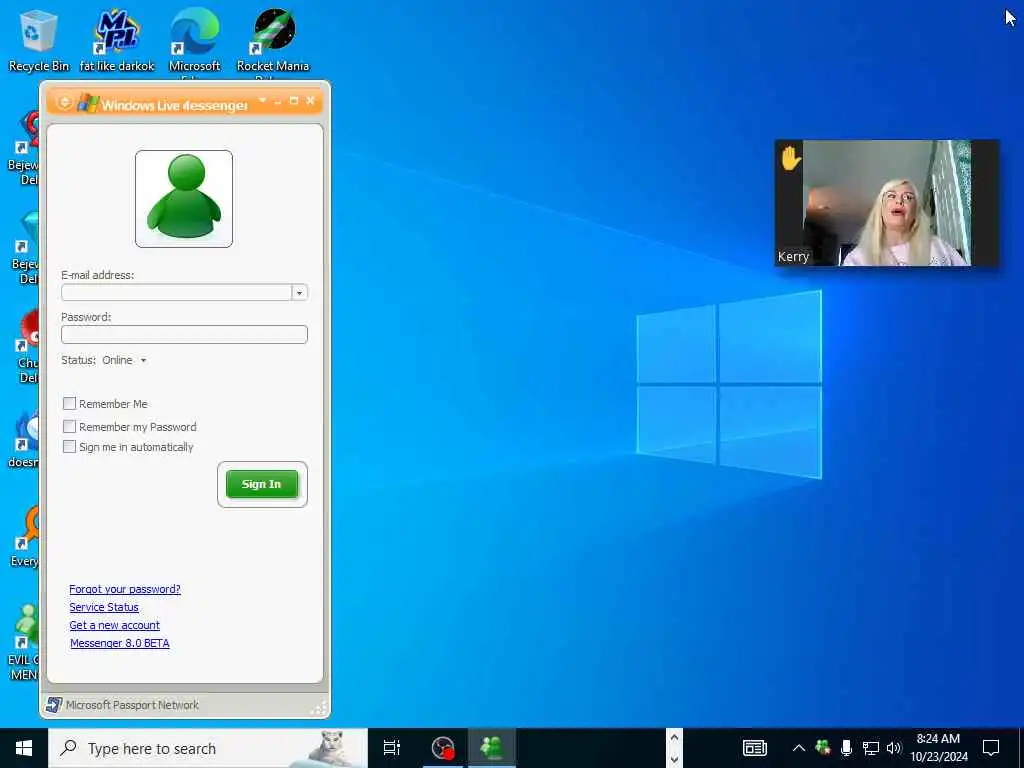
Task: Click the raised hand icon on Kerry's video
Action: coord(790,159)
